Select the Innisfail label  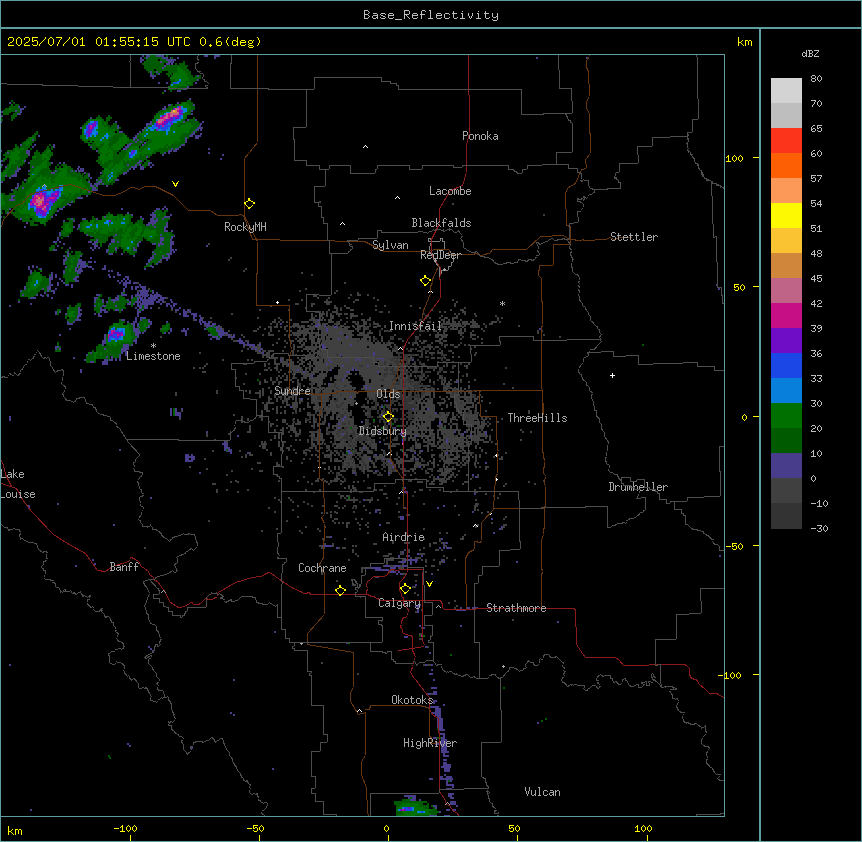(415, 326)
